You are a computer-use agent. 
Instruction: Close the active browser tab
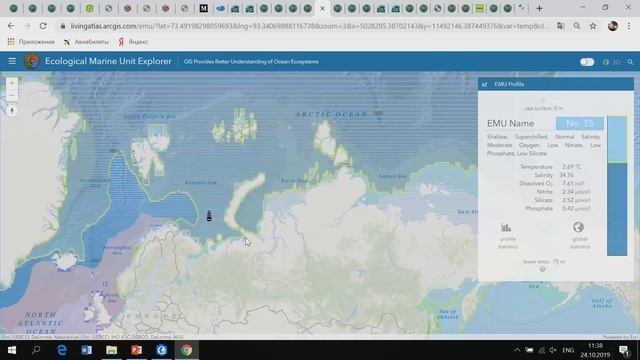322,8
